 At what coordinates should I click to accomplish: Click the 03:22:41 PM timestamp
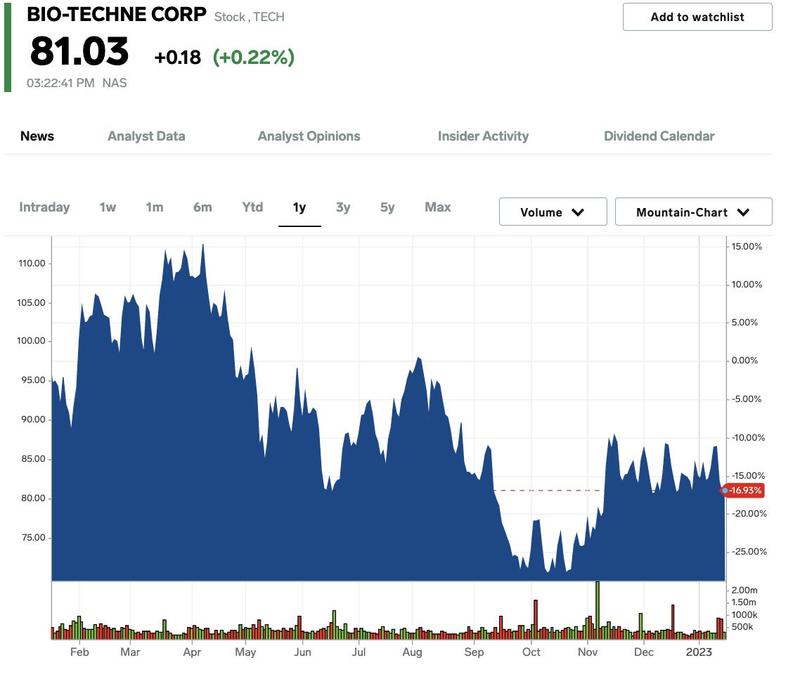(x=60, y=83)
